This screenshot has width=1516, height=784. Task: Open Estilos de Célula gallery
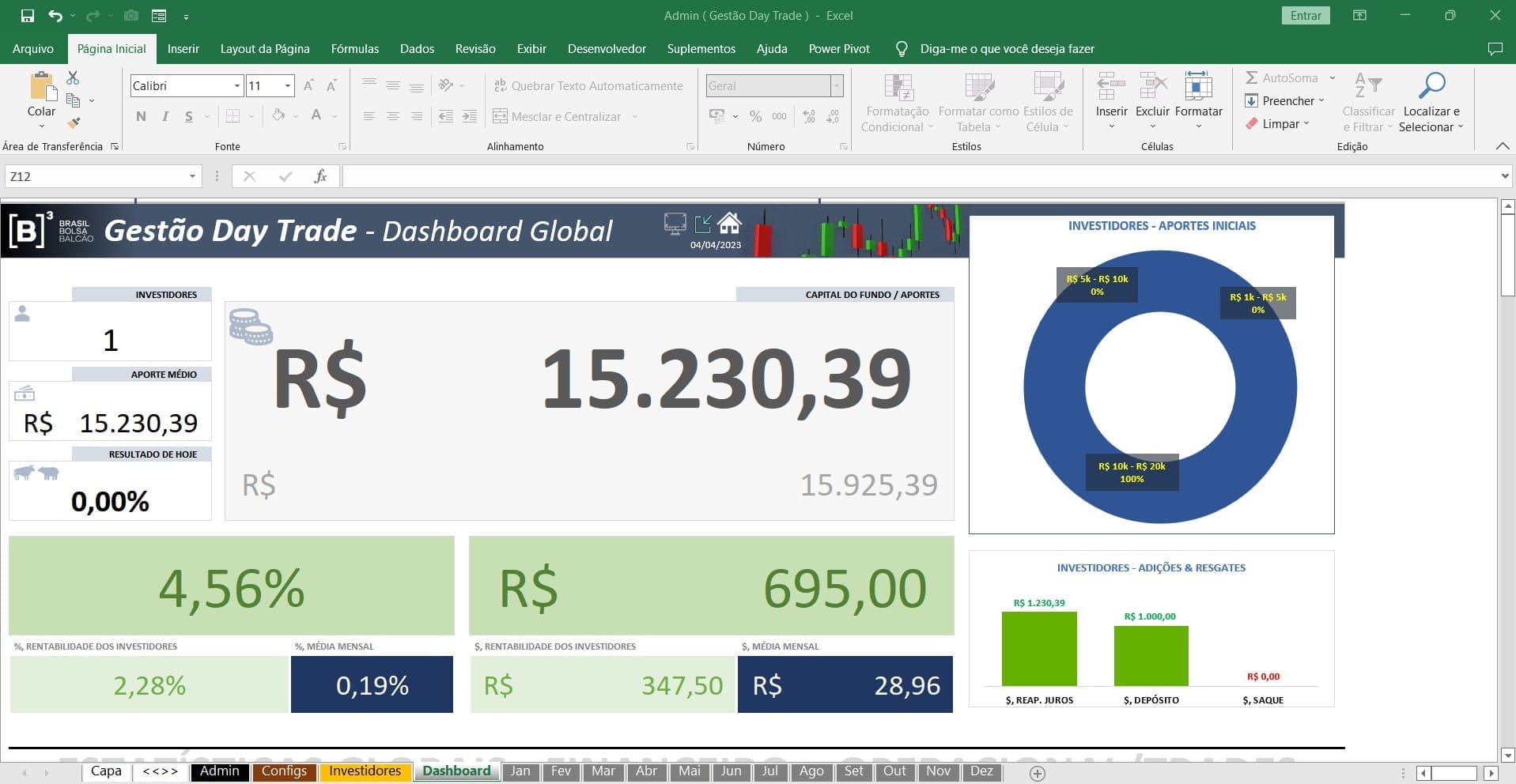(x=1048, y=103)
